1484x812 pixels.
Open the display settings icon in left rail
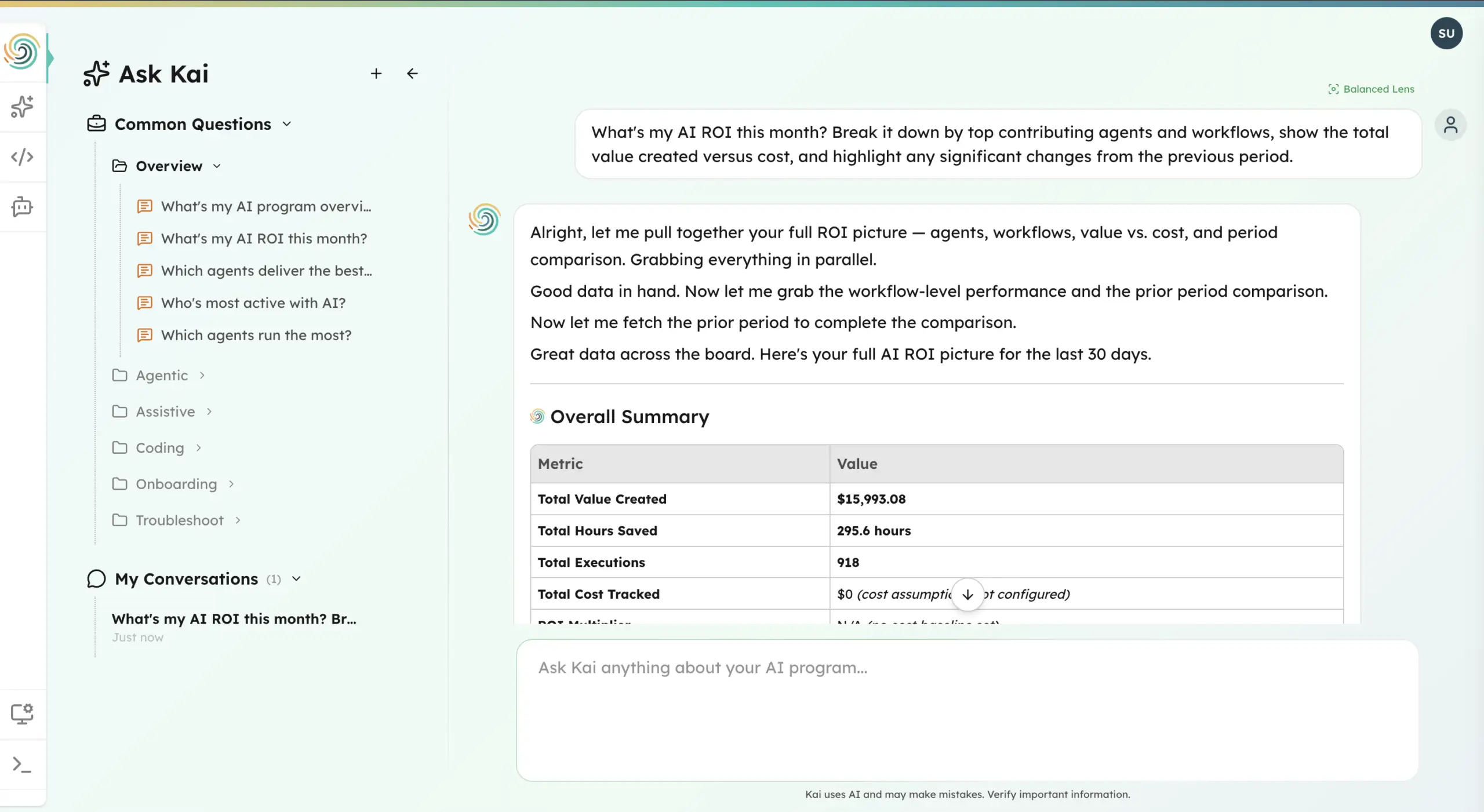pos(22,714)
